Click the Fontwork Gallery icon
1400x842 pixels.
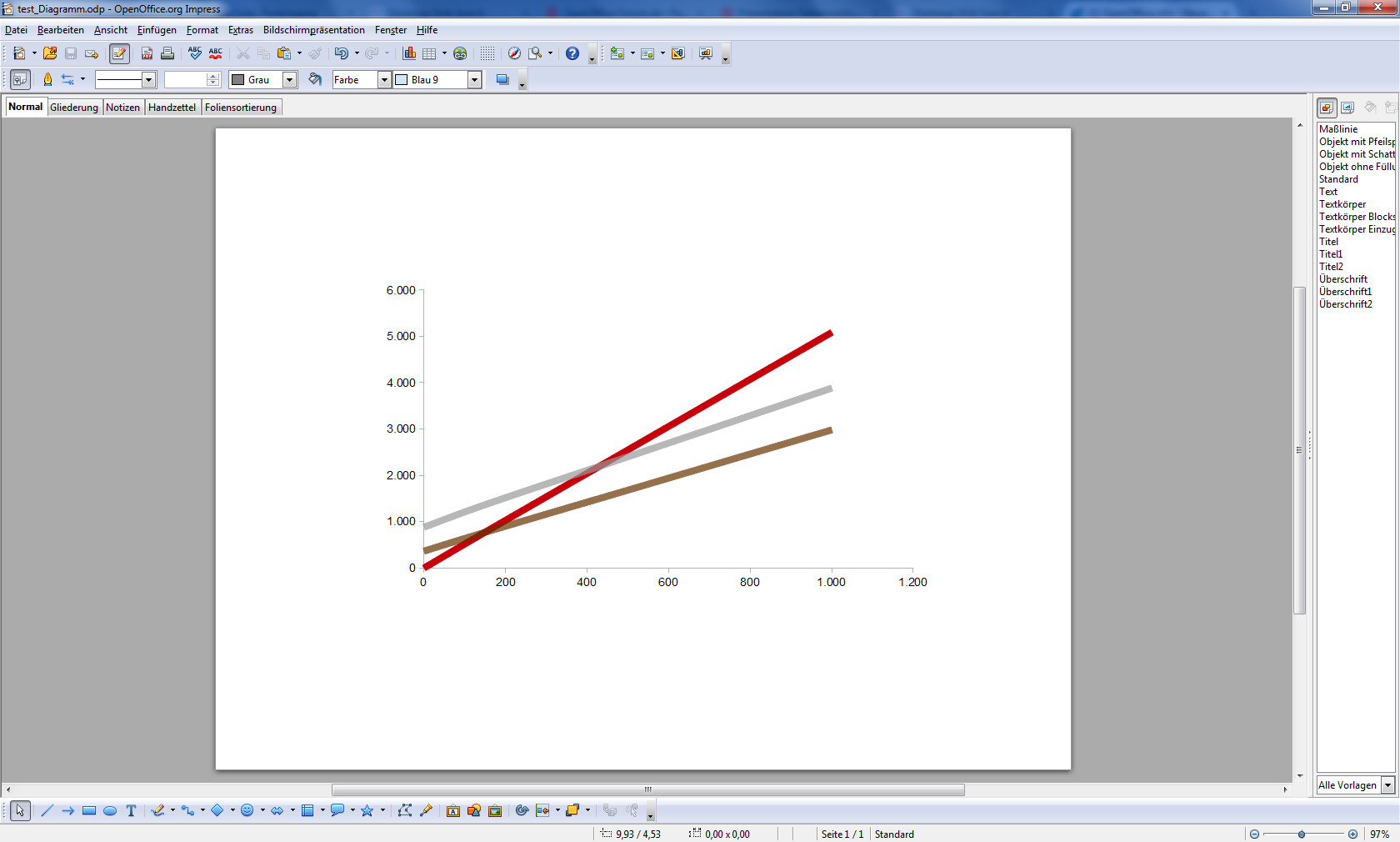point(452,810)
